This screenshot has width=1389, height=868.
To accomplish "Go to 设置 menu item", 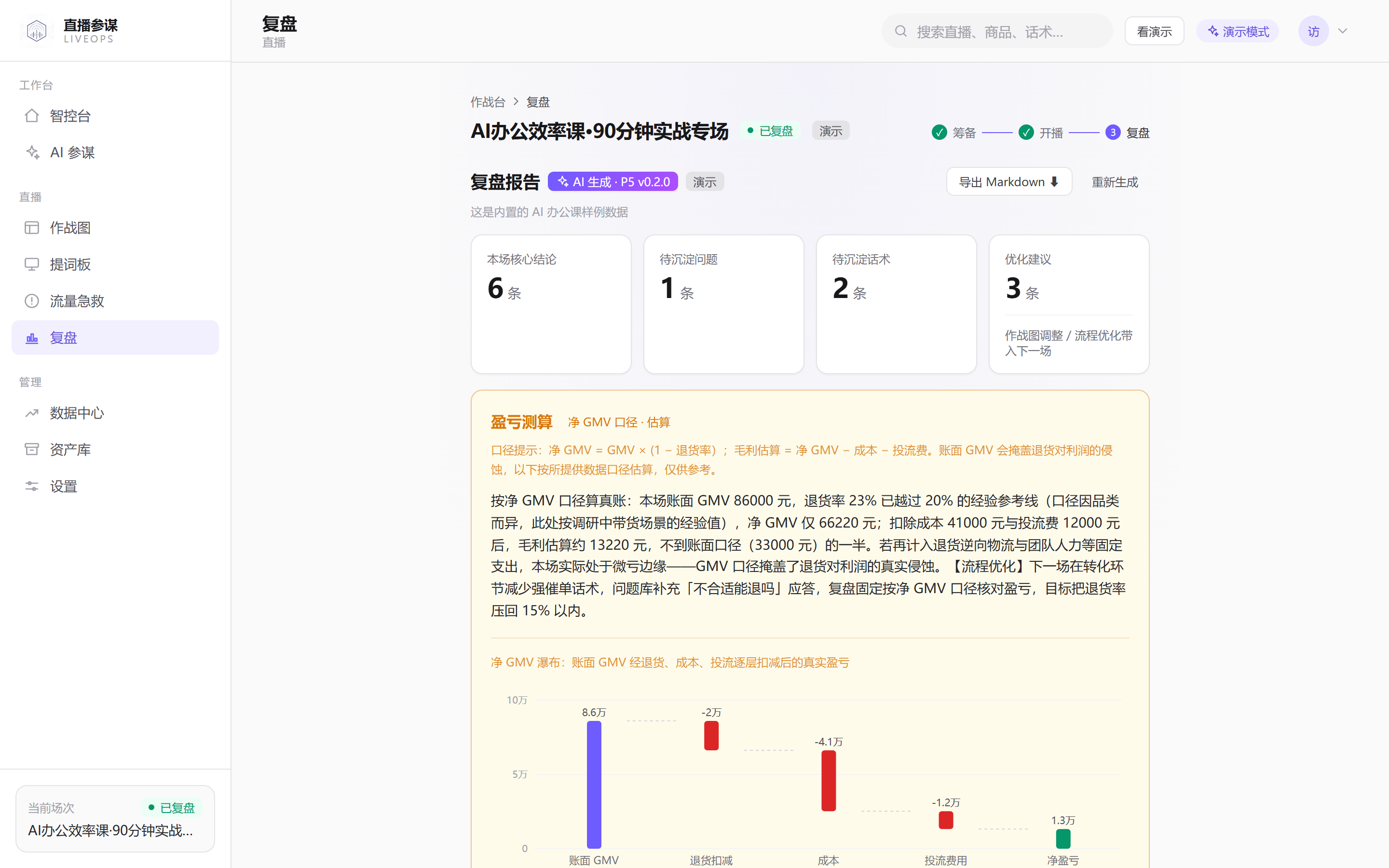I will (x=115, y=487).
